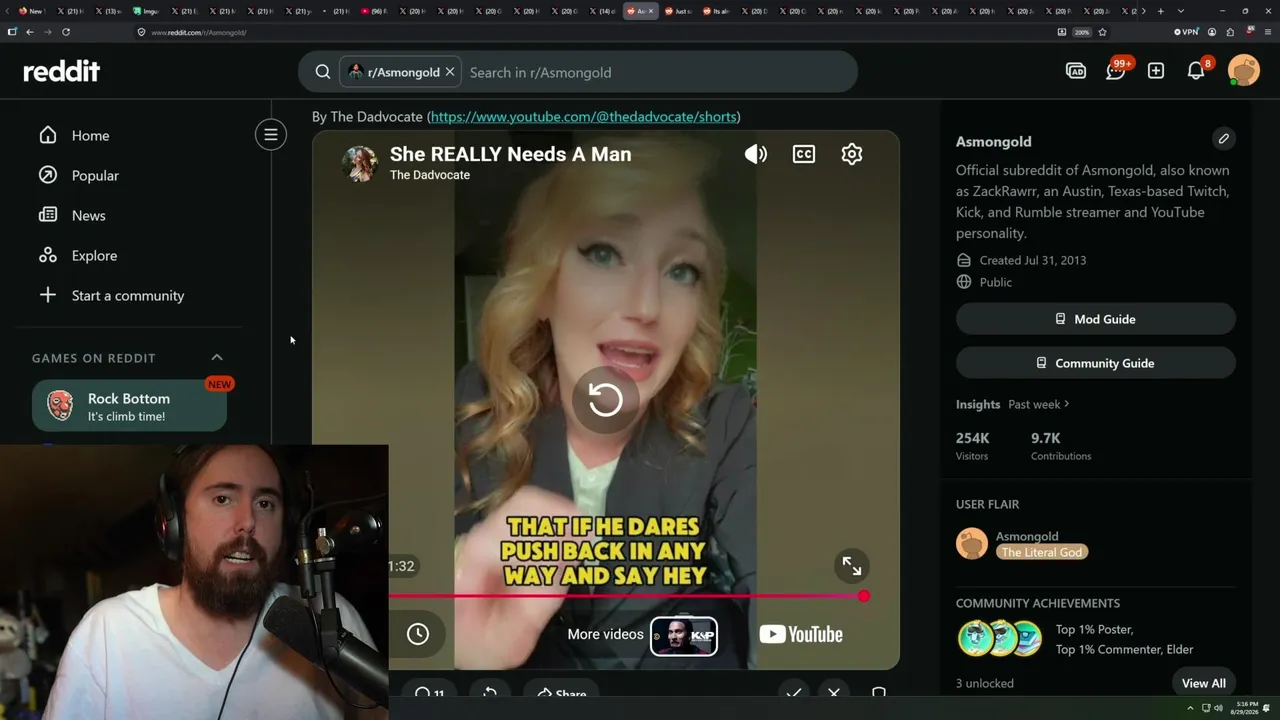The height and width of the screenshot is (720, 1280).
Task: Go back in the browser
Action: click(x=30, y=32)
